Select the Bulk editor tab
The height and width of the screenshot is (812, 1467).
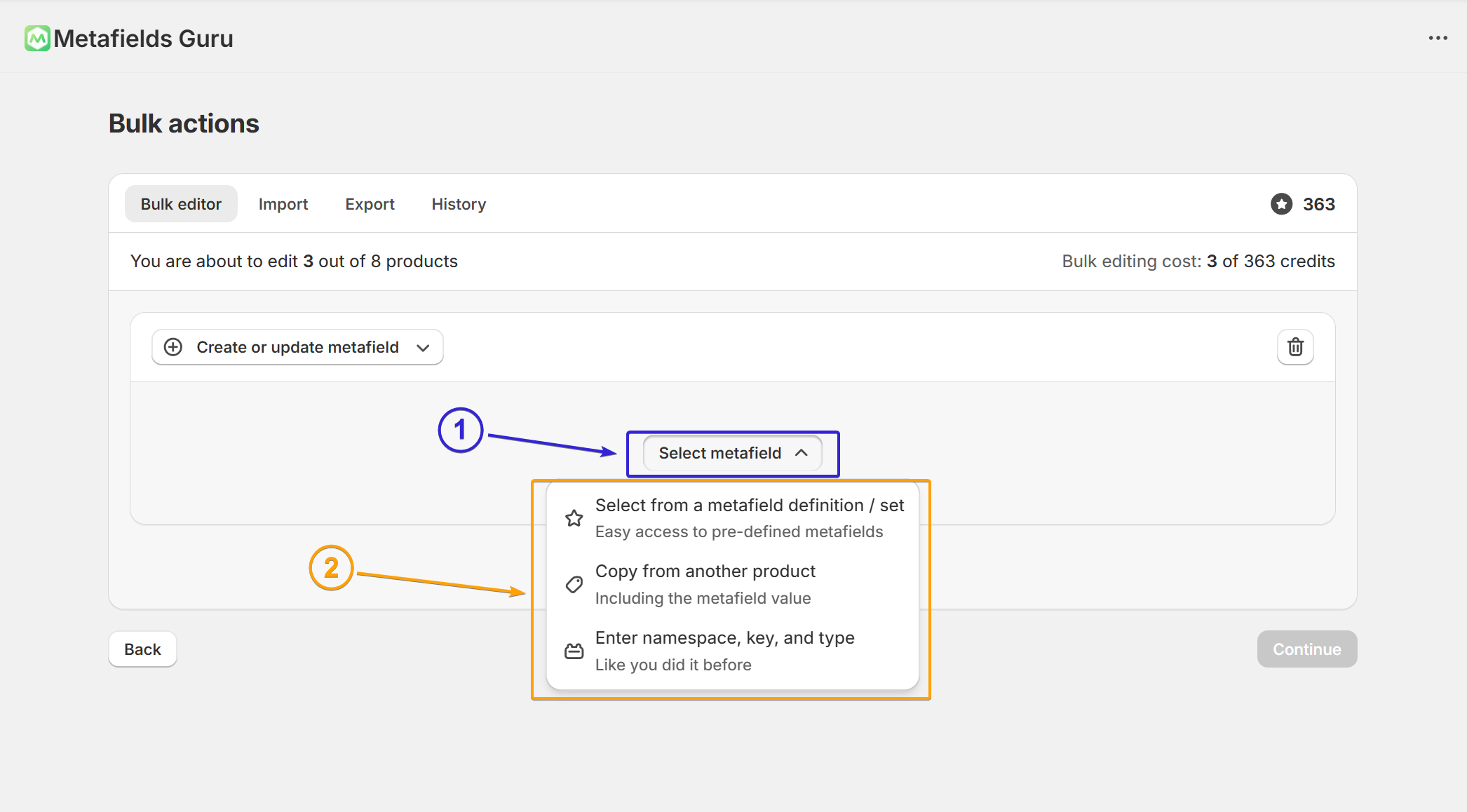coord(181,204)
